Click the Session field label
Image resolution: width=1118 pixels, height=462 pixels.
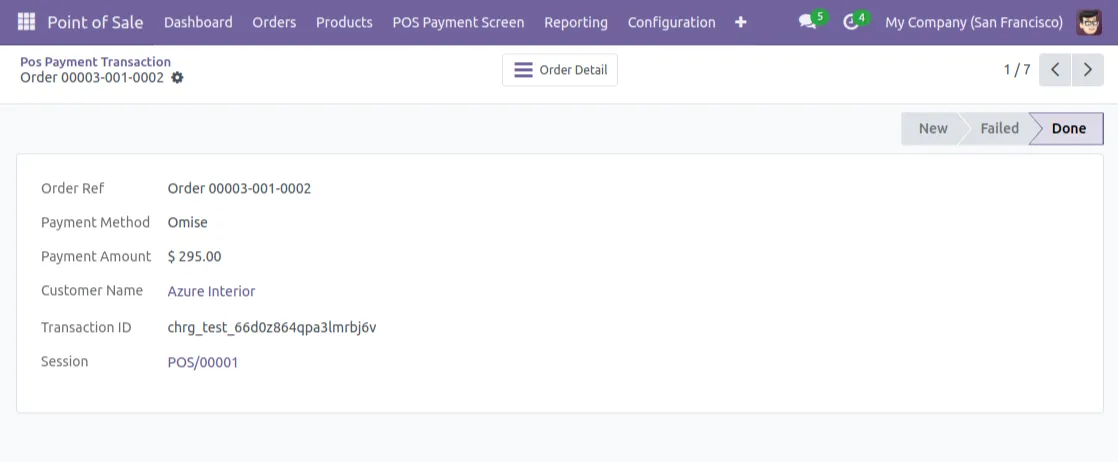65,361
